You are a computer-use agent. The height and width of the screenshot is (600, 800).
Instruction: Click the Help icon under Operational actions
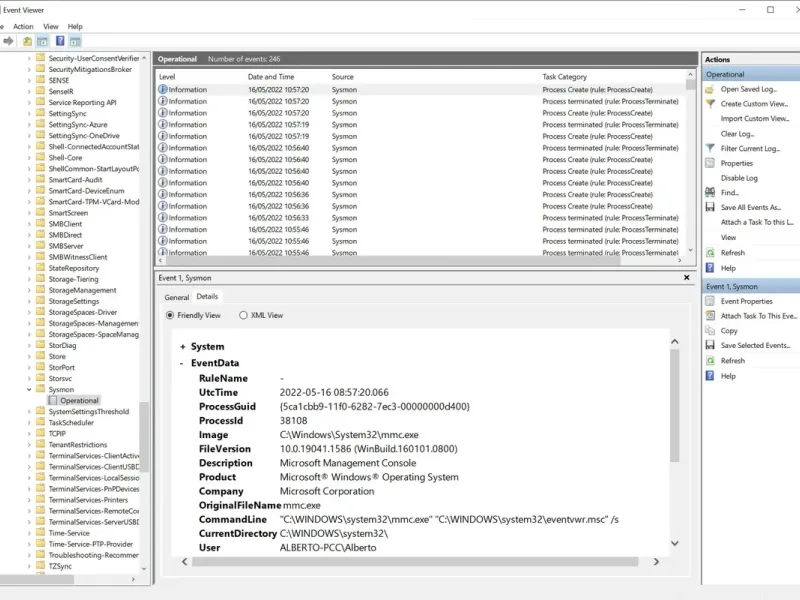pos(710,268)
